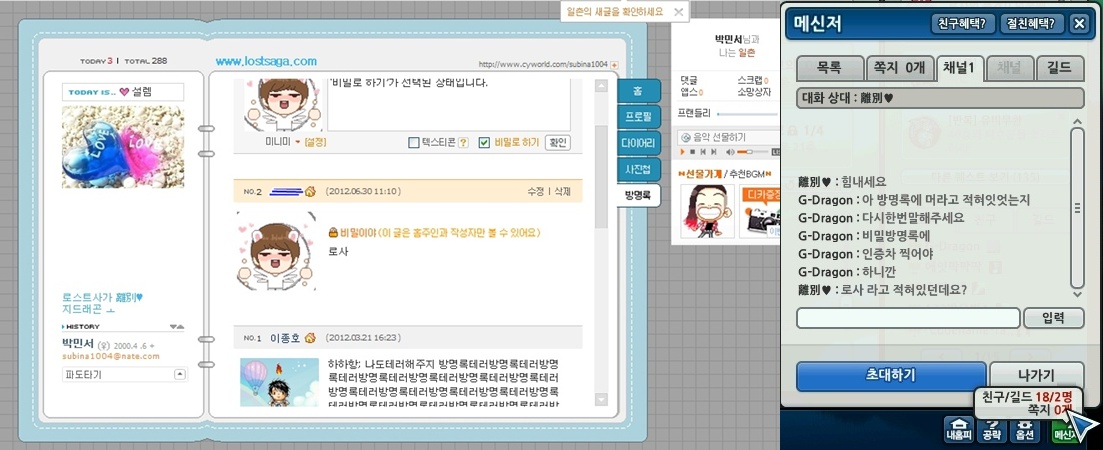Viewport: 1103px width, 450px height.
Task: Switch to the 쪽지 0개 messenger tab
Action: click(899, 68)
